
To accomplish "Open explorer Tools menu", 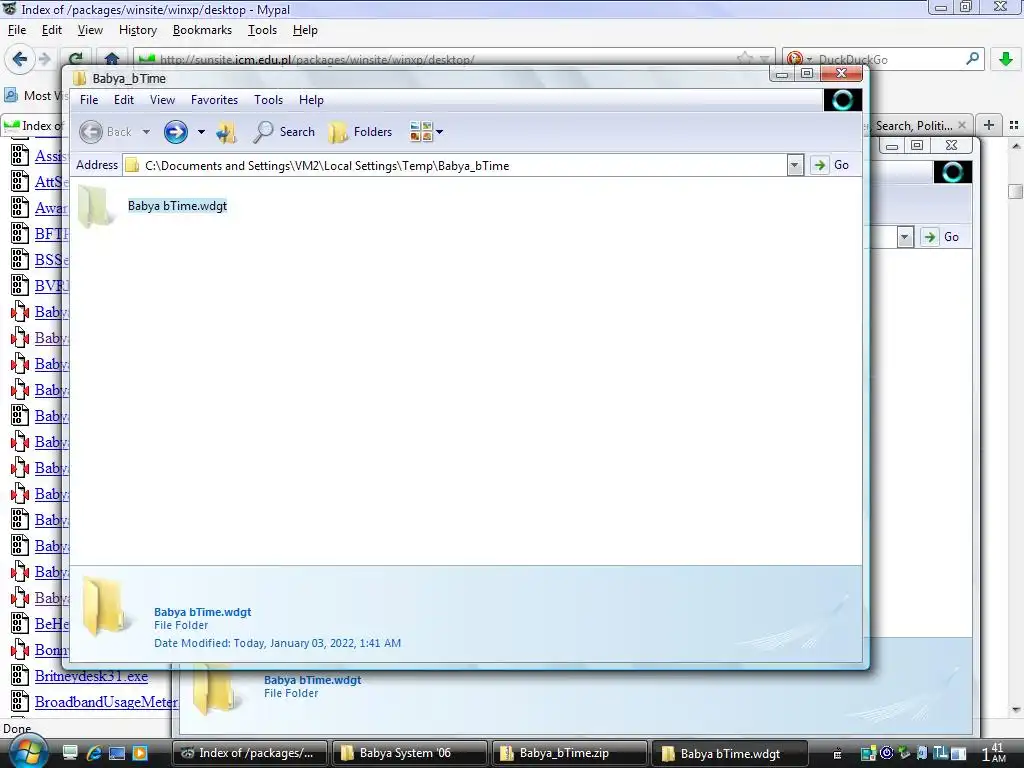I will (268, 100).
